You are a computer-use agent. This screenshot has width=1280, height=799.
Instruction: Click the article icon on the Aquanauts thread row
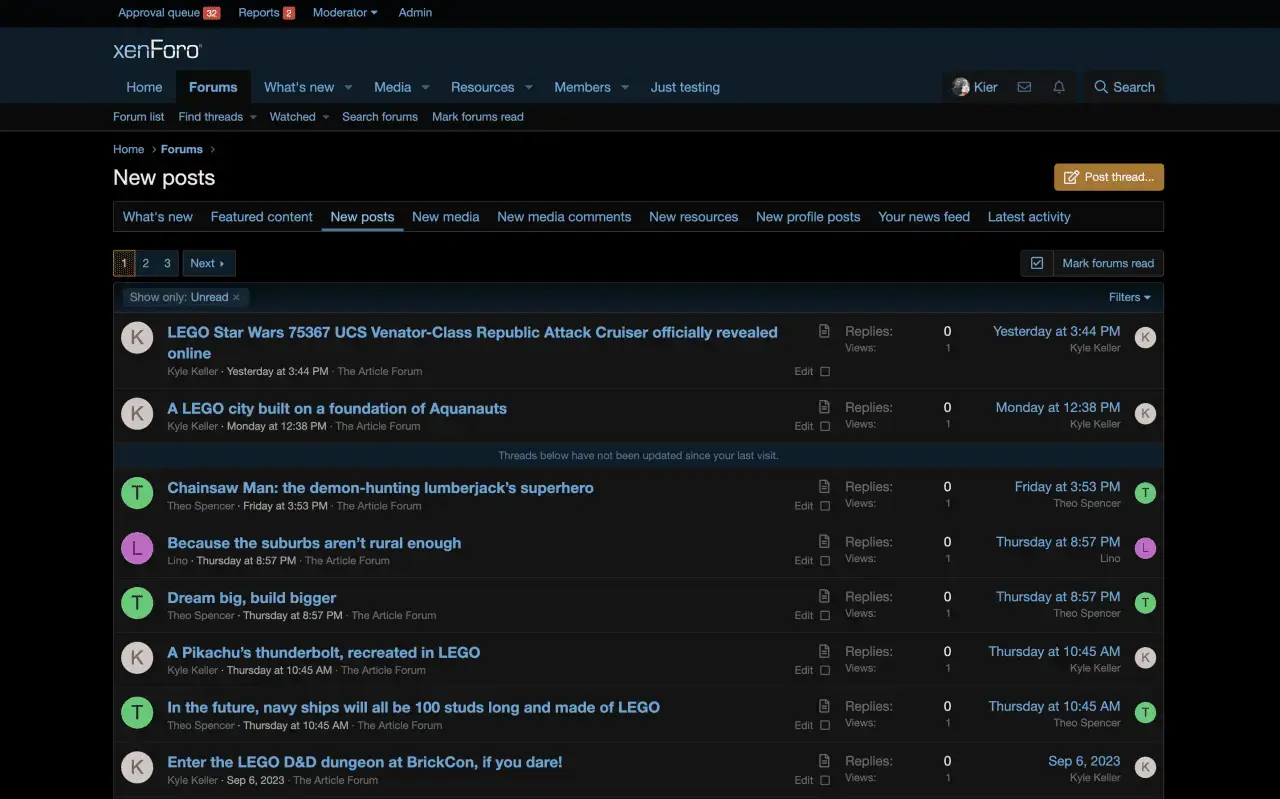(x=824, y=407)
